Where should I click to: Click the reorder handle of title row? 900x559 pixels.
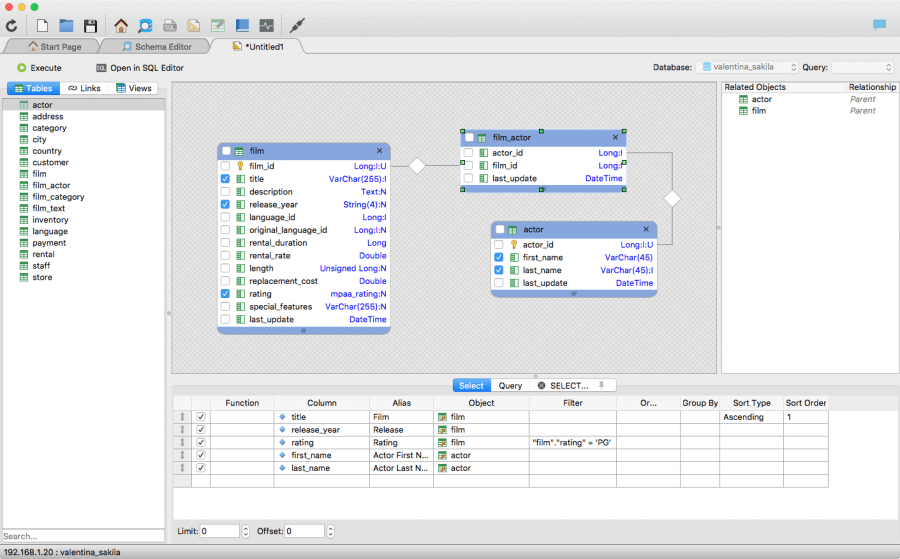(183, 417)
